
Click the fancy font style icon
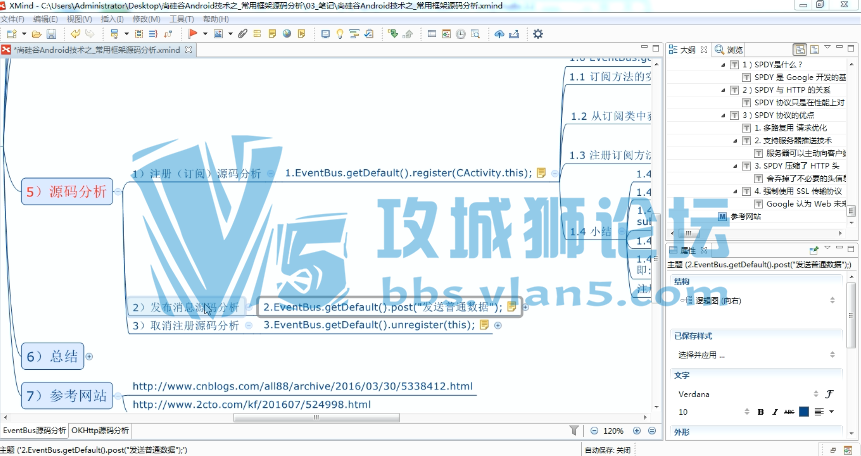tap(830, 394)
